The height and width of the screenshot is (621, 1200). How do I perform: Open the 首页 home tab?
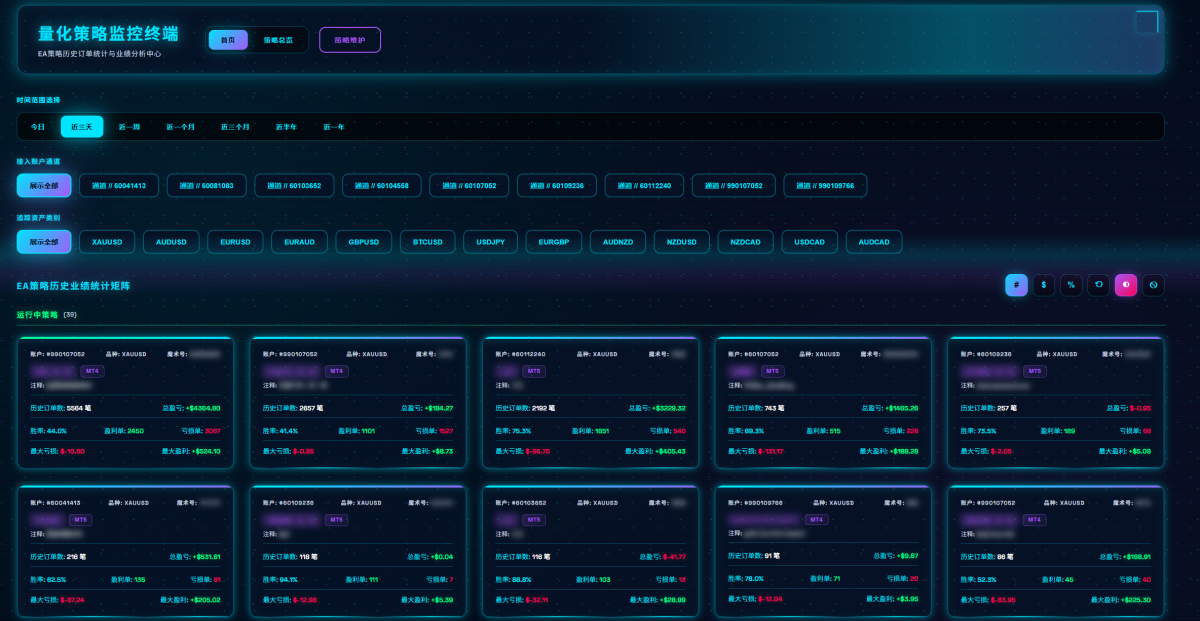pos(228,40)
